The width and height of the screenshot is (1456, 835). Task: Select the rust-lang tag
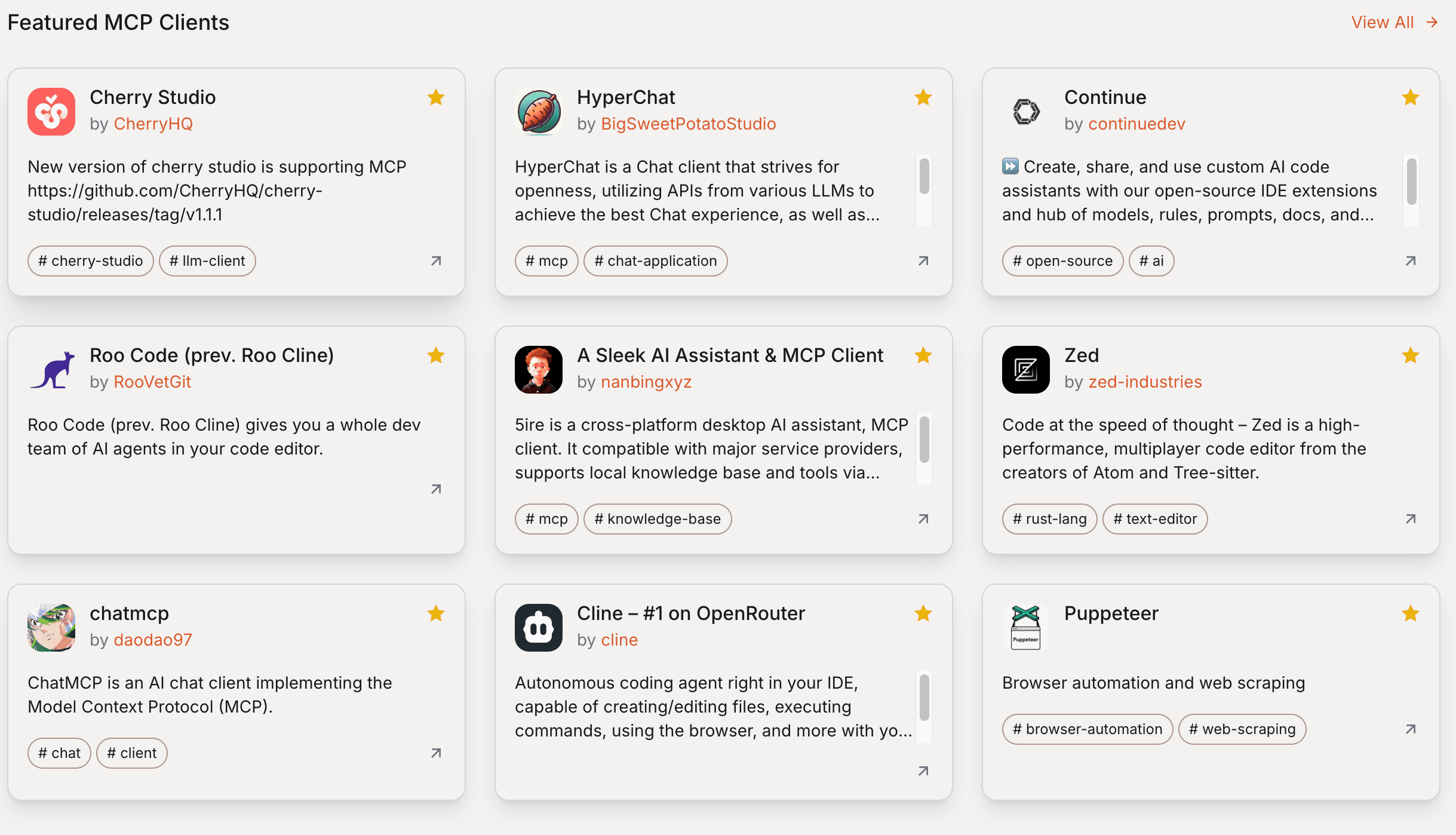click(1050, 519)
